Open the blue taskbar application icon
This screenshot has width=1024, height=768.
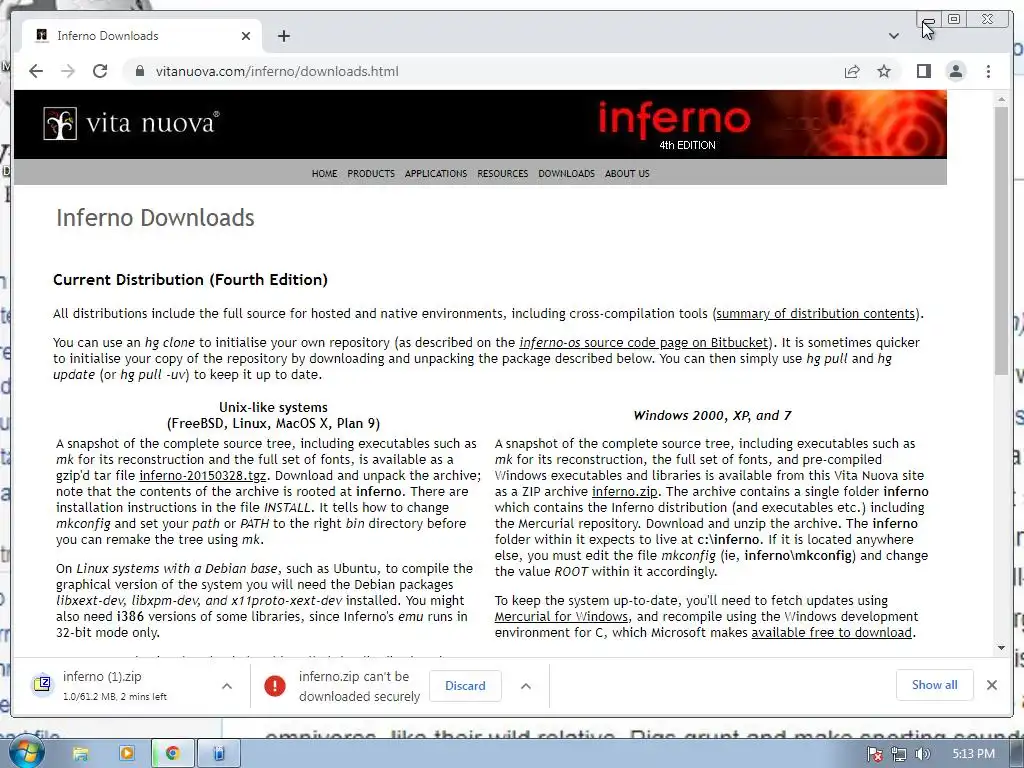pyautogui.click(x=219, y=754)
